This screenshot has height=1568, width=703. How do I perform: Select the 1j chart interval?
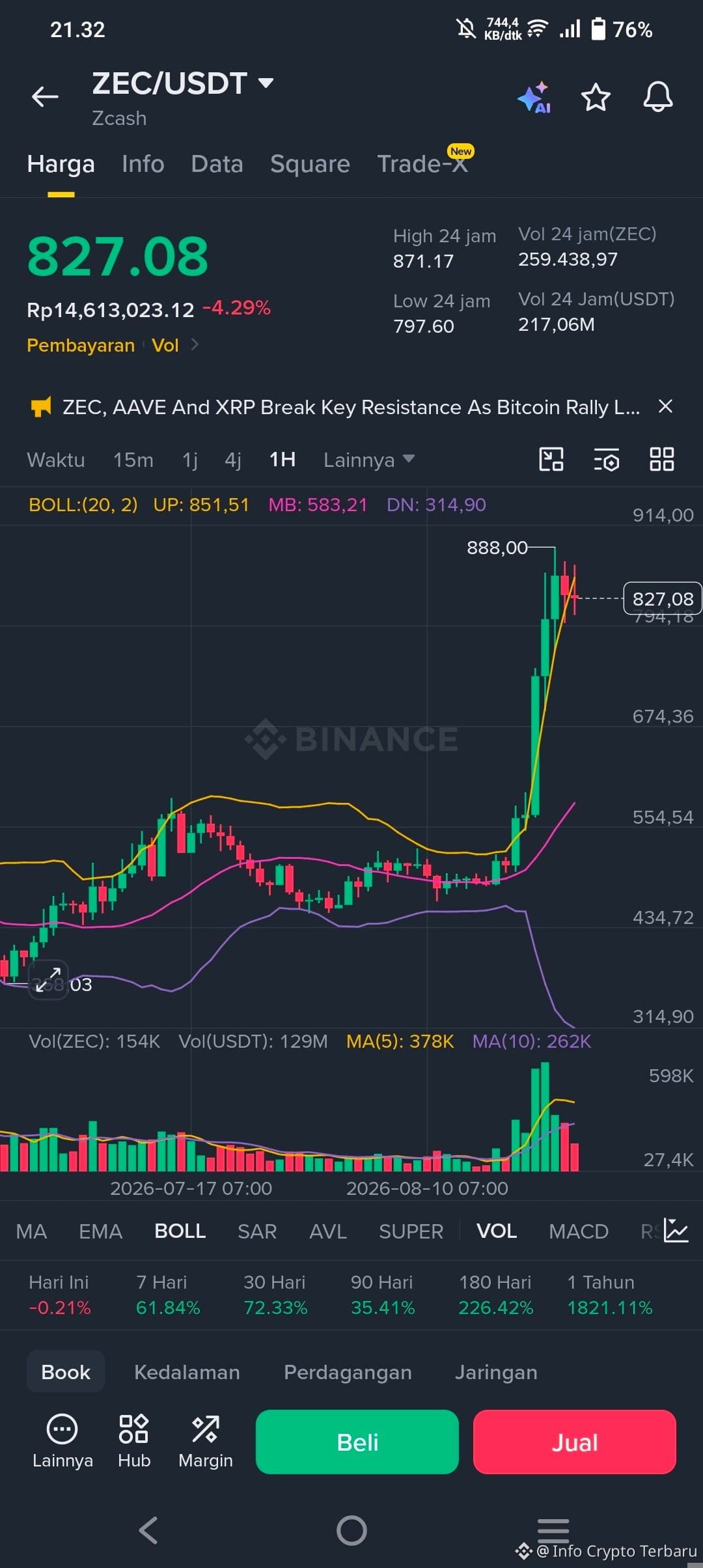[x=190, y=460]
